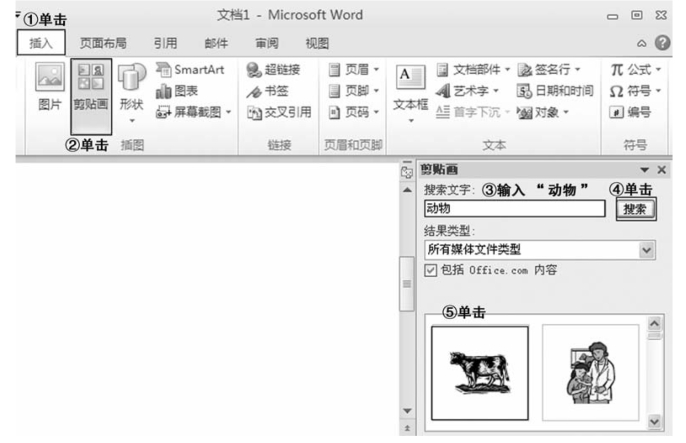Expand the 文本框 dropdown arrow

[411, 120]
